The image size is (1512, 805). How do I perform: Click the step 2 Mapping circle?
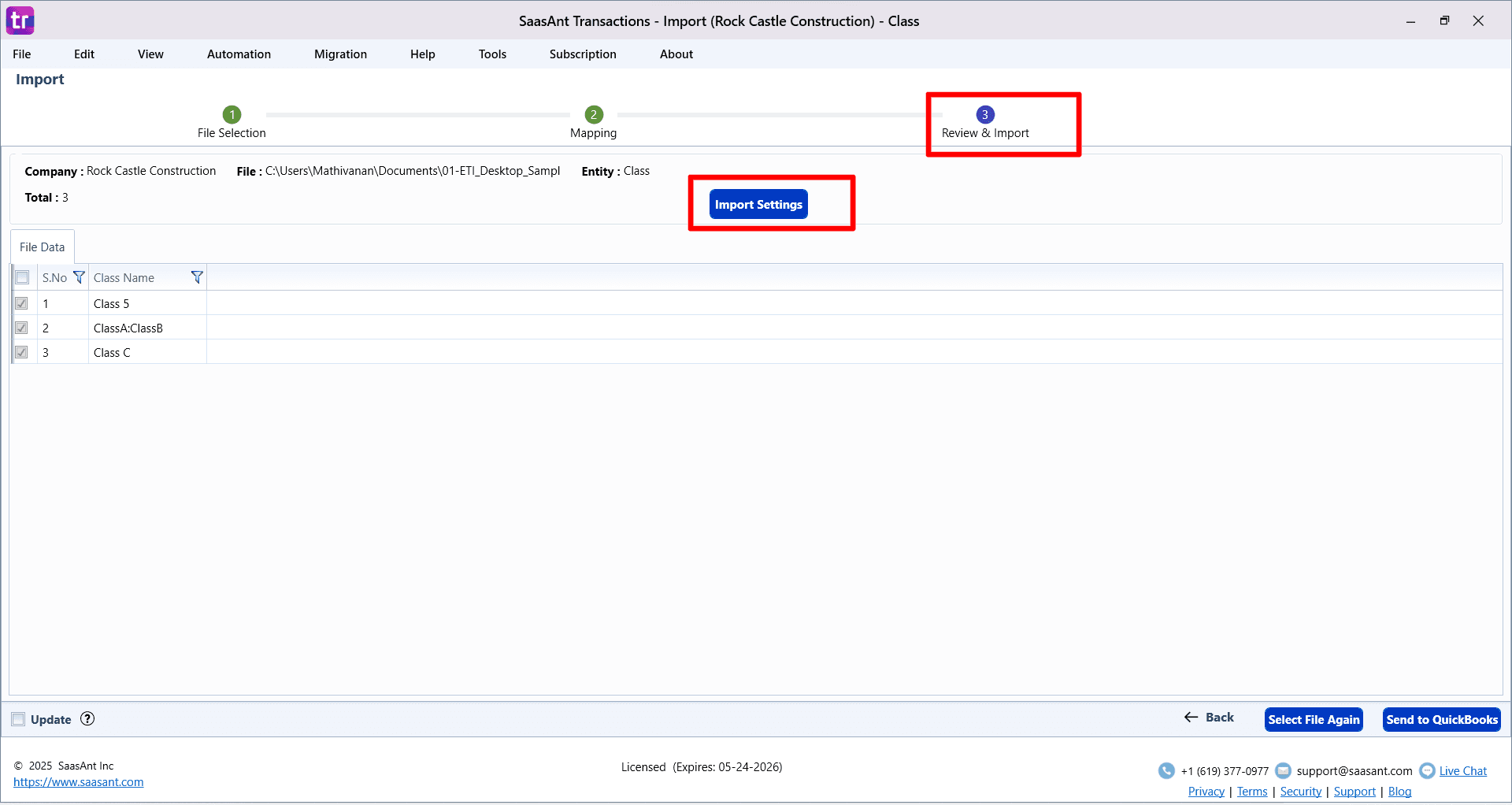click(x=594, y=114)
